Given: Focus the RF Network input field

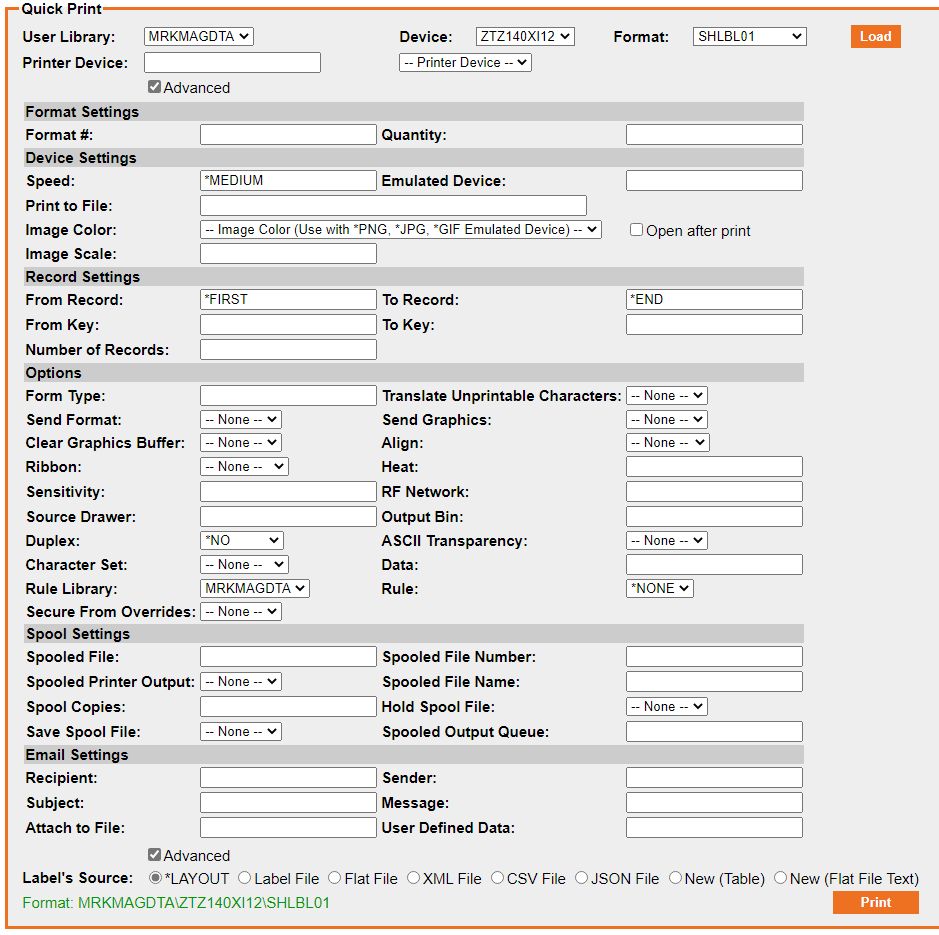Looking at the screenshot, I should tap(714, 492).
